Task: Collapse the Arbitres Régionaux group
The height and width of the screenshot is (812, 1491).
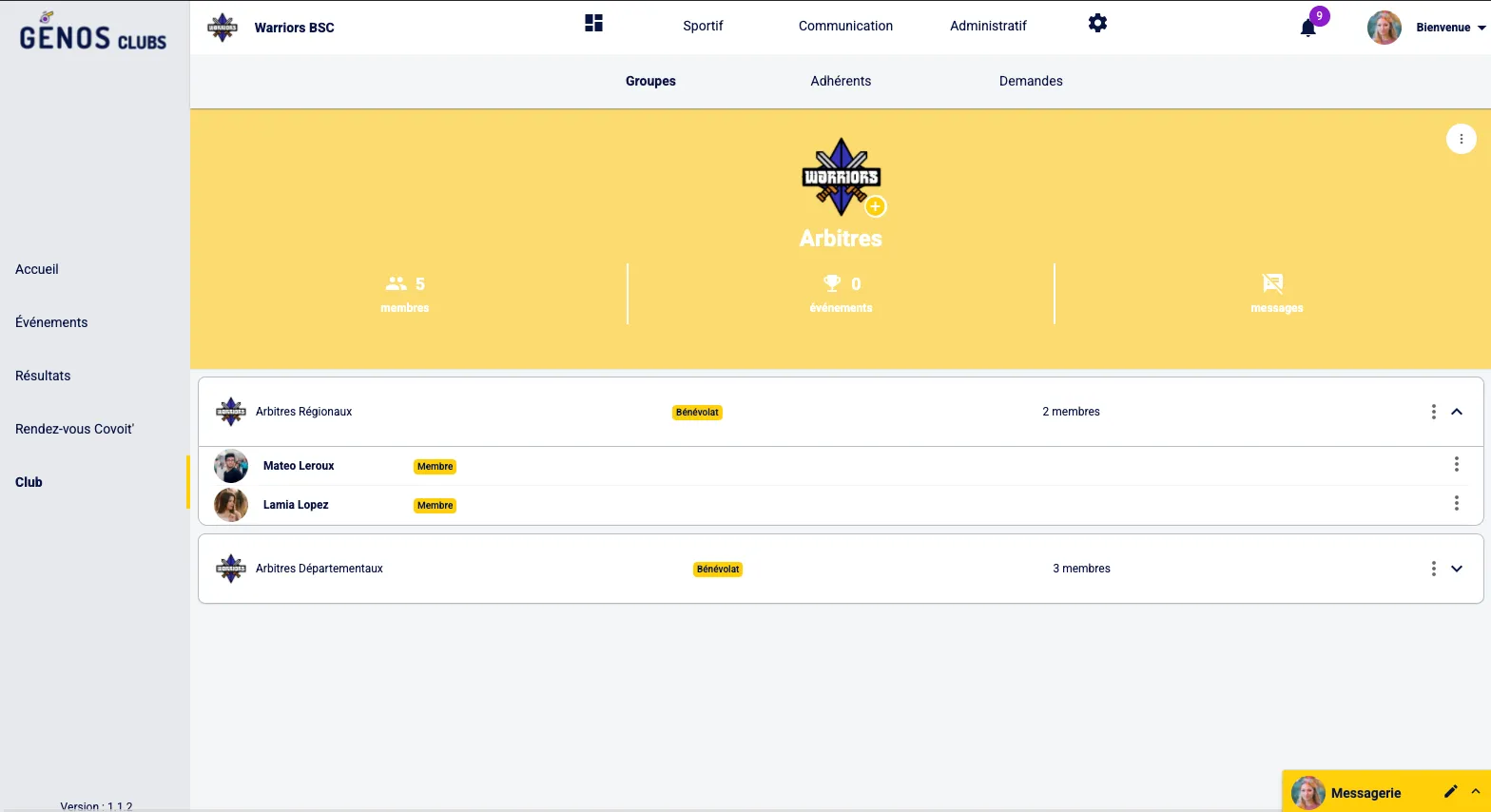Action: pos(1457,412)
